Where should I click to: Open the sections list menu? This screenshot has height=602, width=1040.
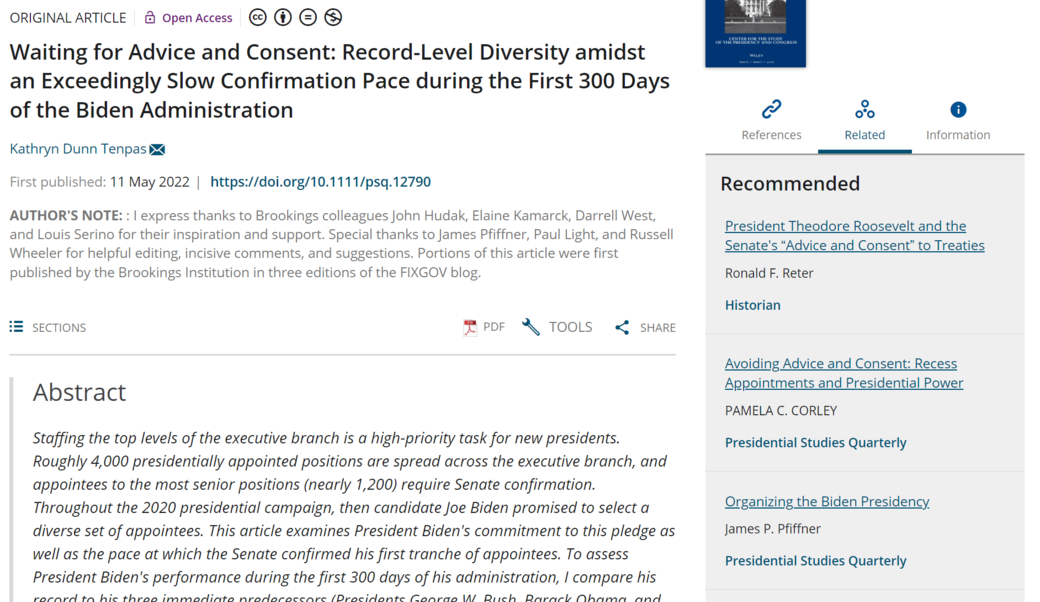[48, 327]
